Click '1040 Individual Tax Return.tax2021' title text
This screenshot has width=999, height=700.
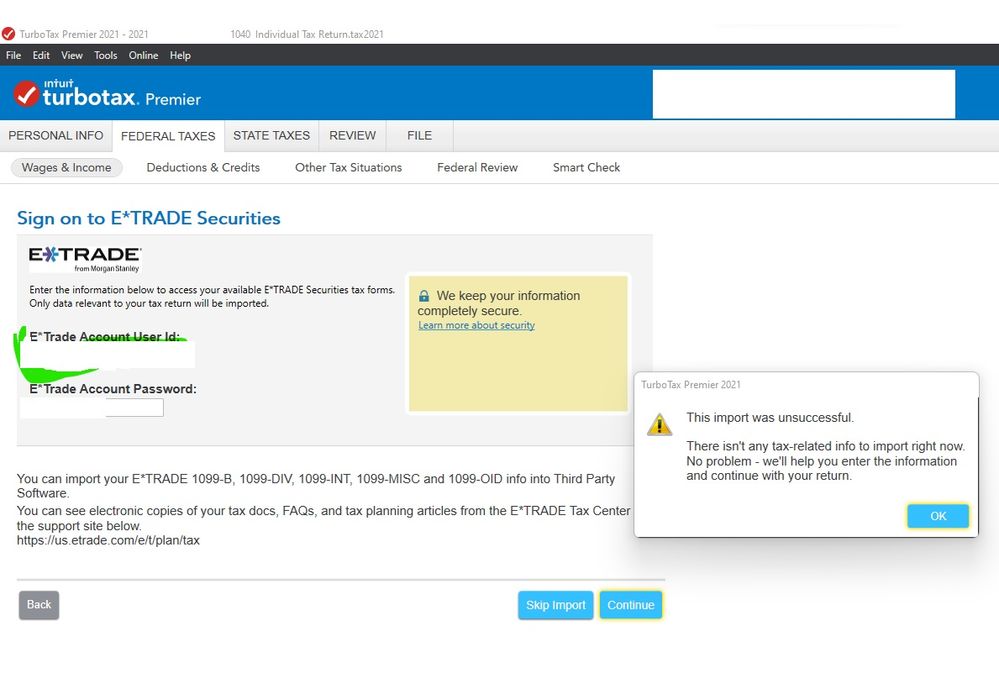[x=307, y=34]
